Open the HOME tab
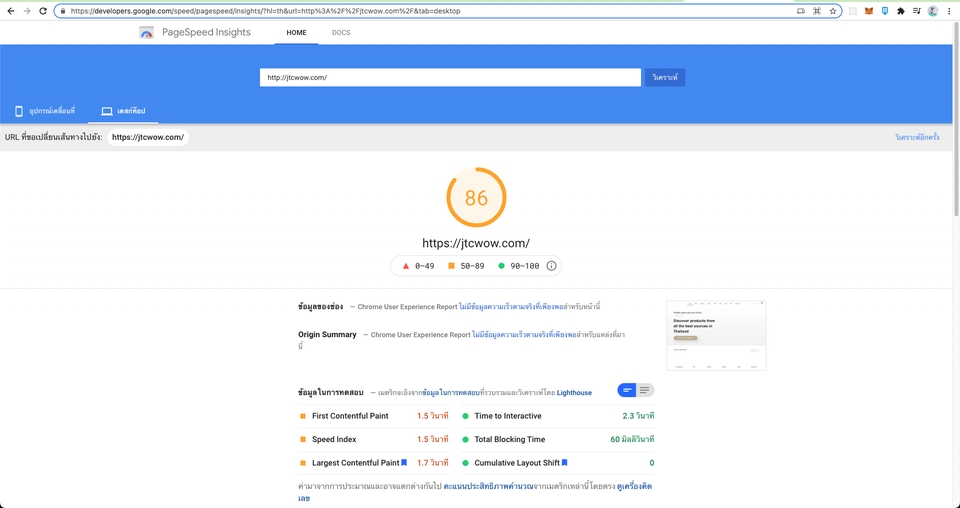Screen dimensions: 960x508 coord(296,32)
